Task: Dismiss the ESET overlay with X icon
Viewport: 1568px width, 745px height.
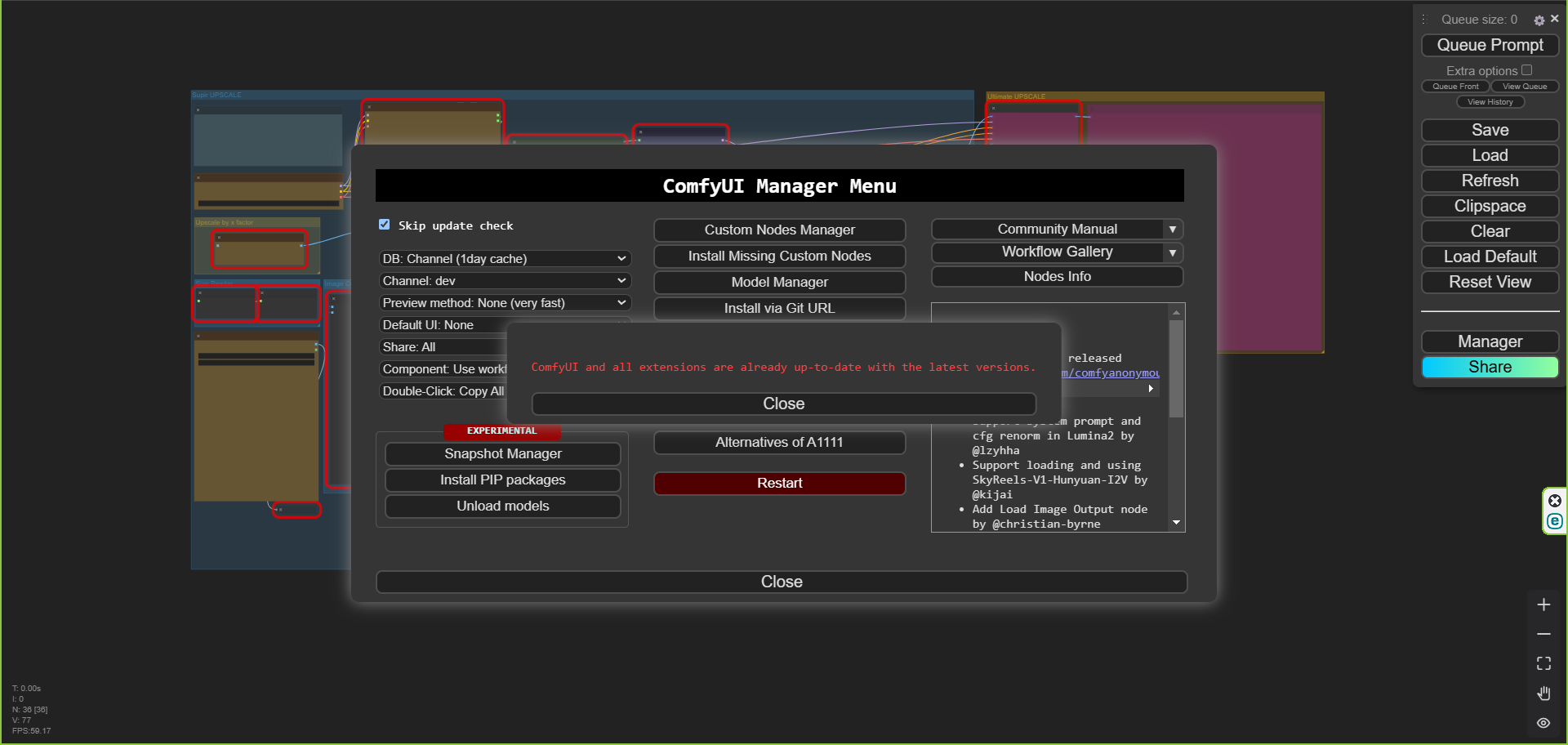Action: 1555,501
